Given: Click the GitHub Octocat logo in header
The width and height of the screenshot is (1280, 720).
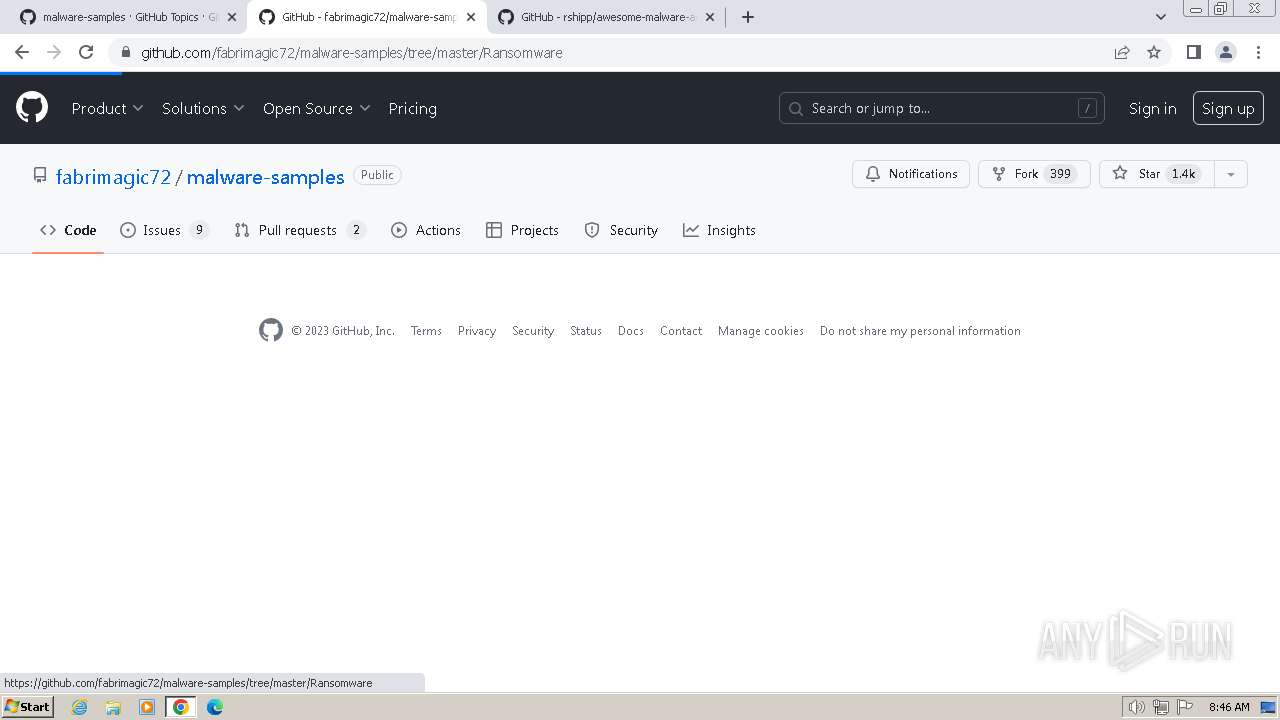Looking at the screenshot, I should tap(32, 108).
